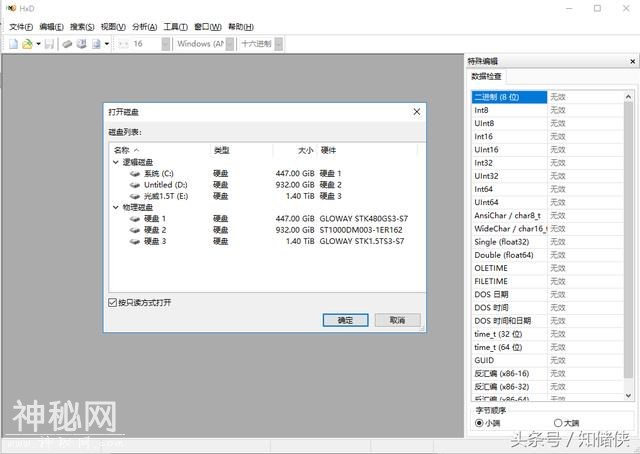Image resolution: width=640 pixels, height=454 pixels.
Task: Click the drive icon beside 硬盘 2 physical disk
Action: coord(135,230)
